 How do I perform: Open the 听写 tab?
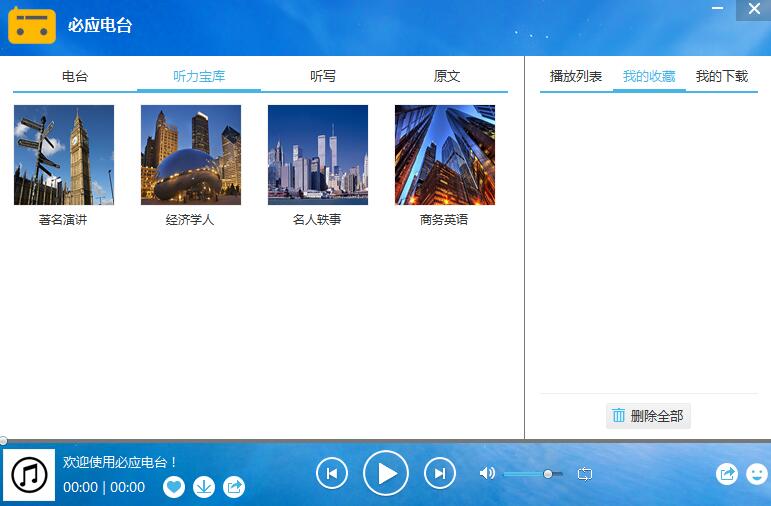323,76
